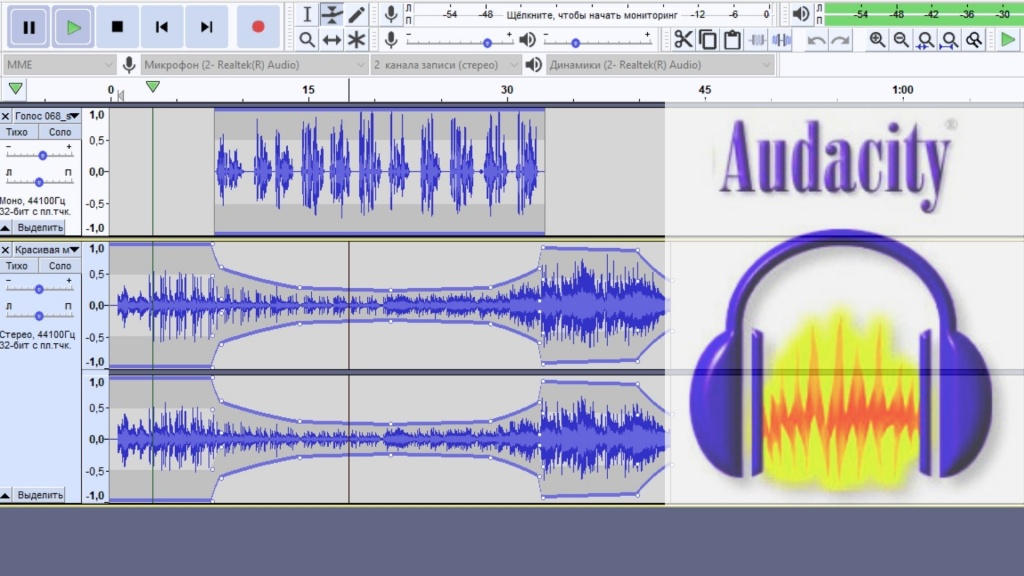Click timeline ruler at the 30 mark

(x=507, y=89)
